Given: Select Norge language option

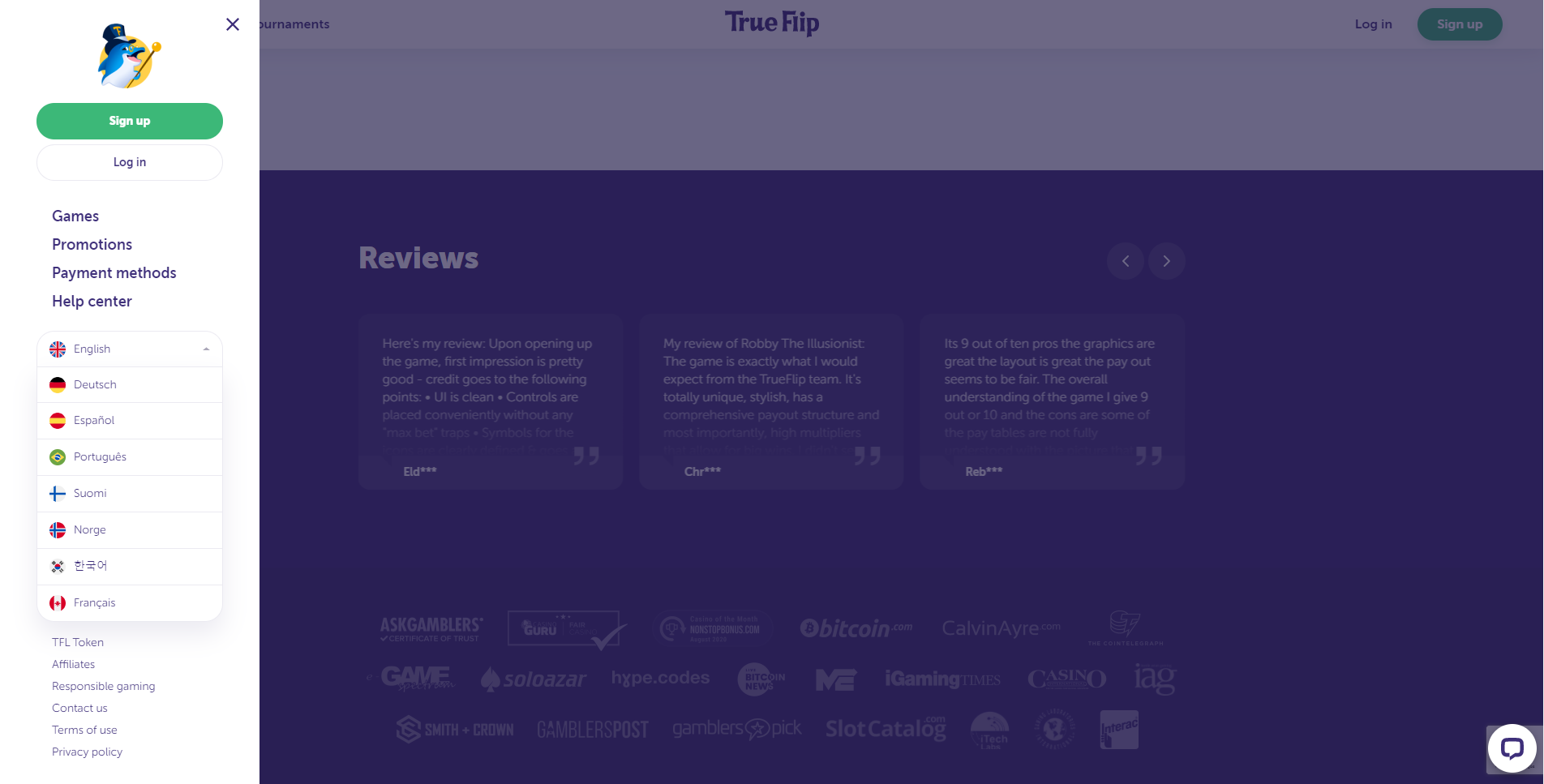Looking at the screenshot, I should pos(130,529).
